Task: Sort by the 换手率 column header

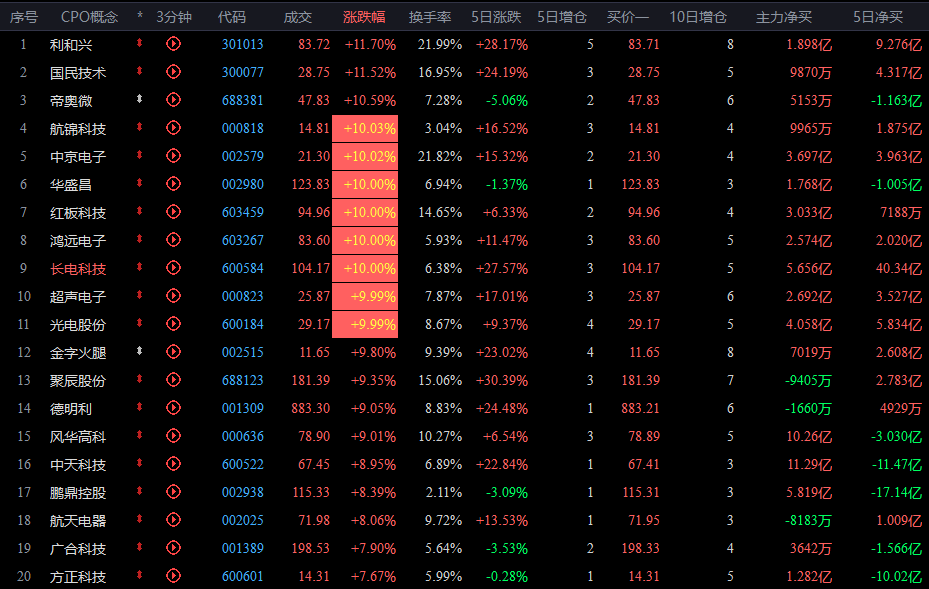Action: (430, 17)
